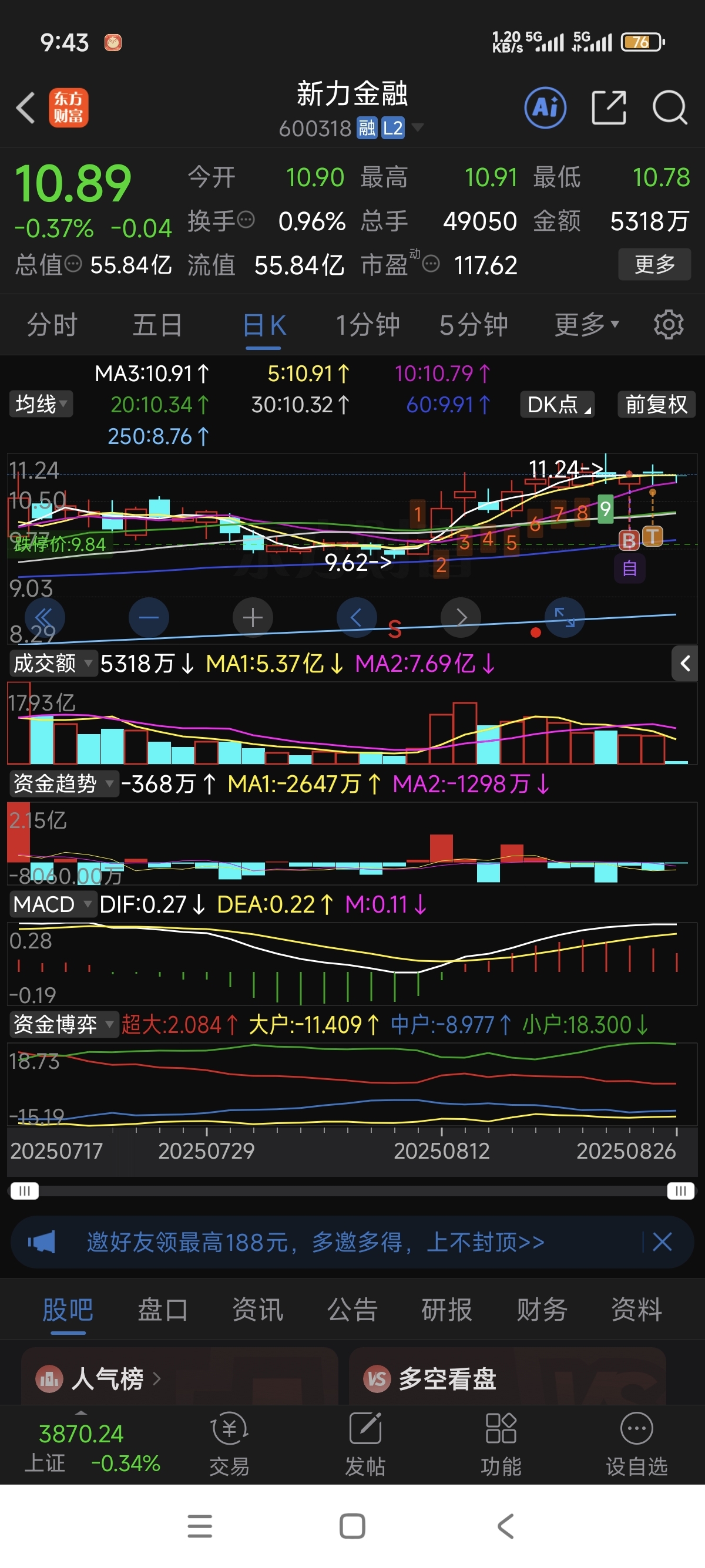
Task: Tap the info icon beside 换手
Action: coord(246,220)
